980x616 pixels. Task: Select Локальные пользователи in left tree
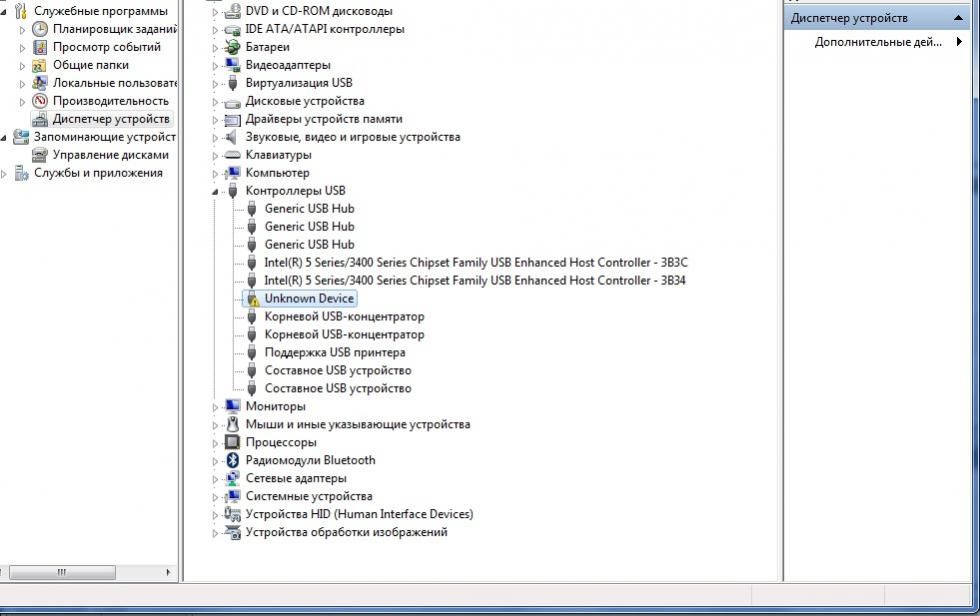(x=115, y=82)
